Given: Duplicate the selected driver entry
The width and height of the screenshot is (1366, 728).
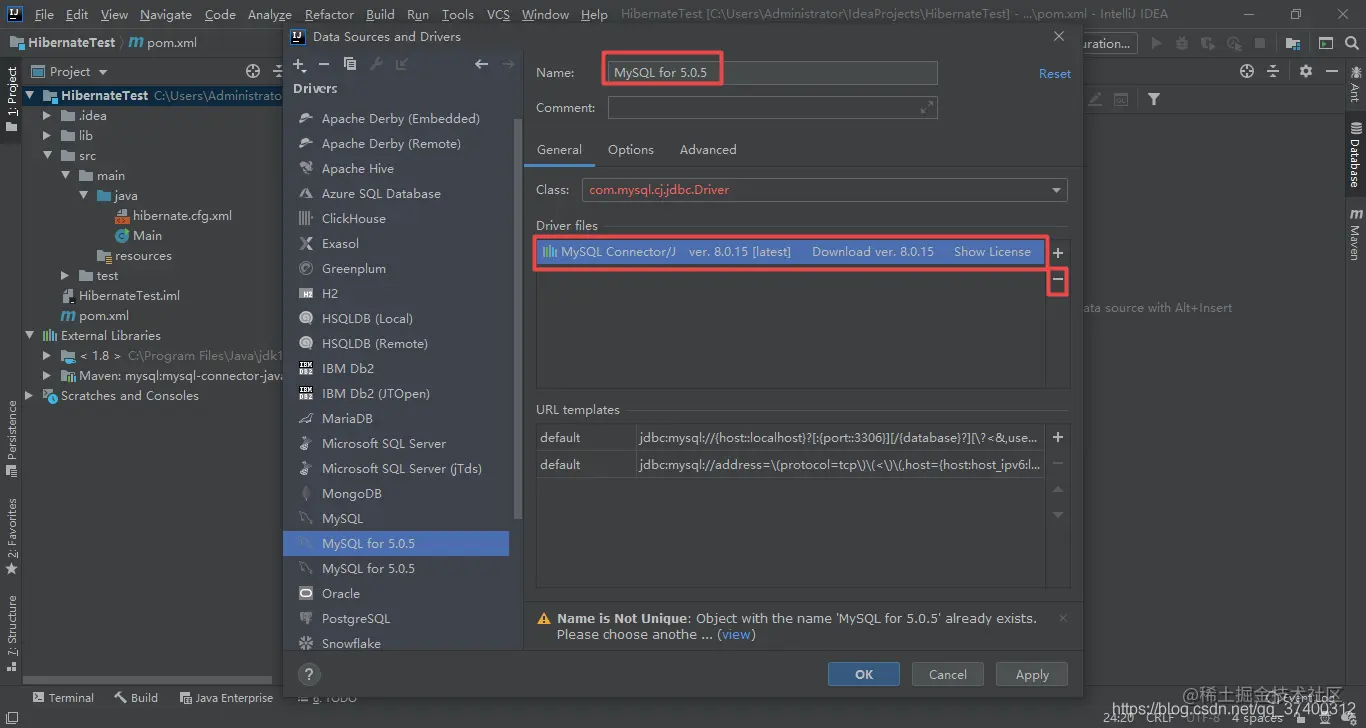Looking at the screenshot, I should tap(349, 64).
